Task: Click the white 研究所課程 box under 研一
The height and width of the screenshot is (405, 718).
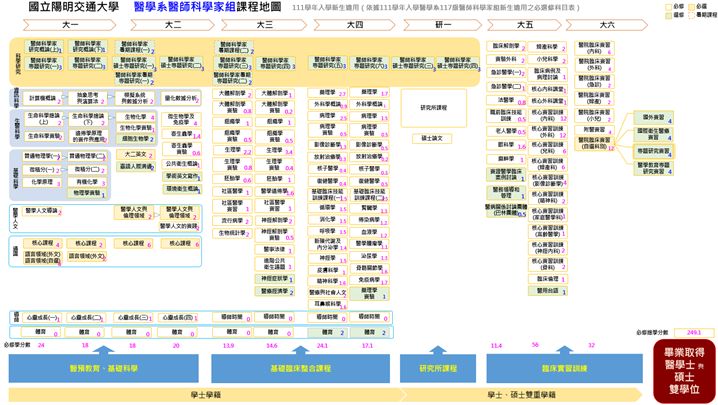Action: pos(434,108)
